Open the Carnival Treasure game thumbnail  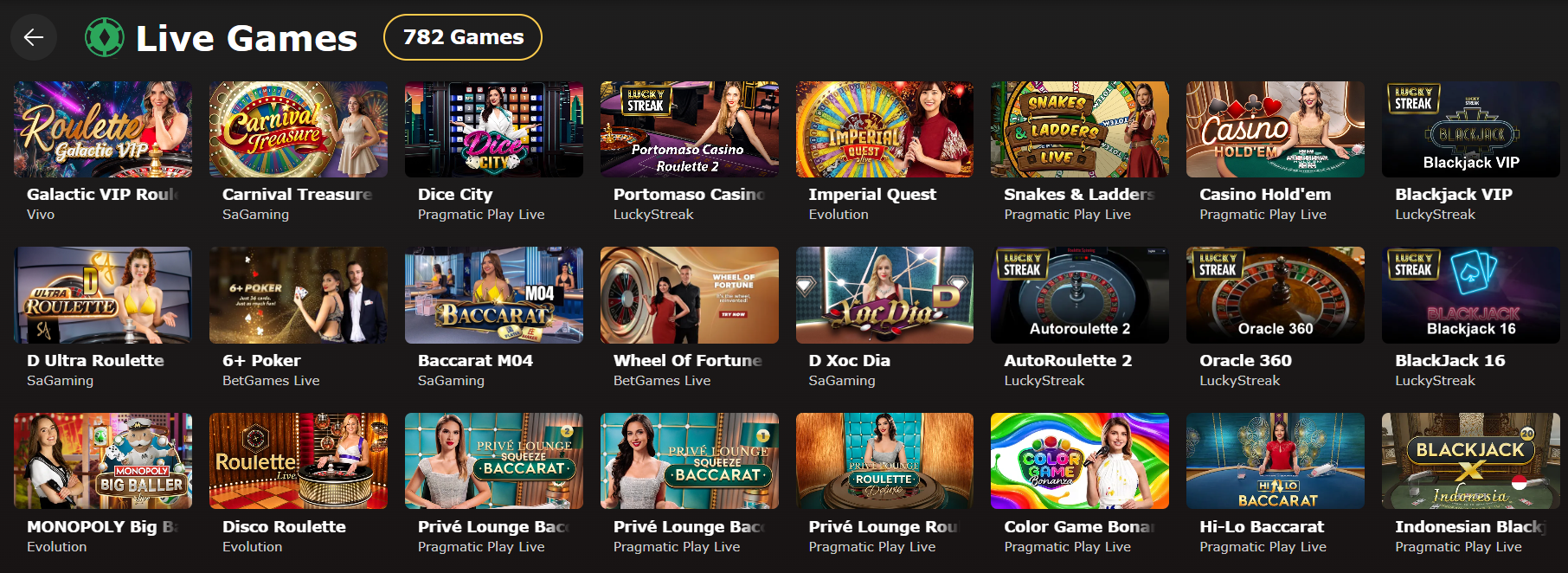[x=299, y=129]
